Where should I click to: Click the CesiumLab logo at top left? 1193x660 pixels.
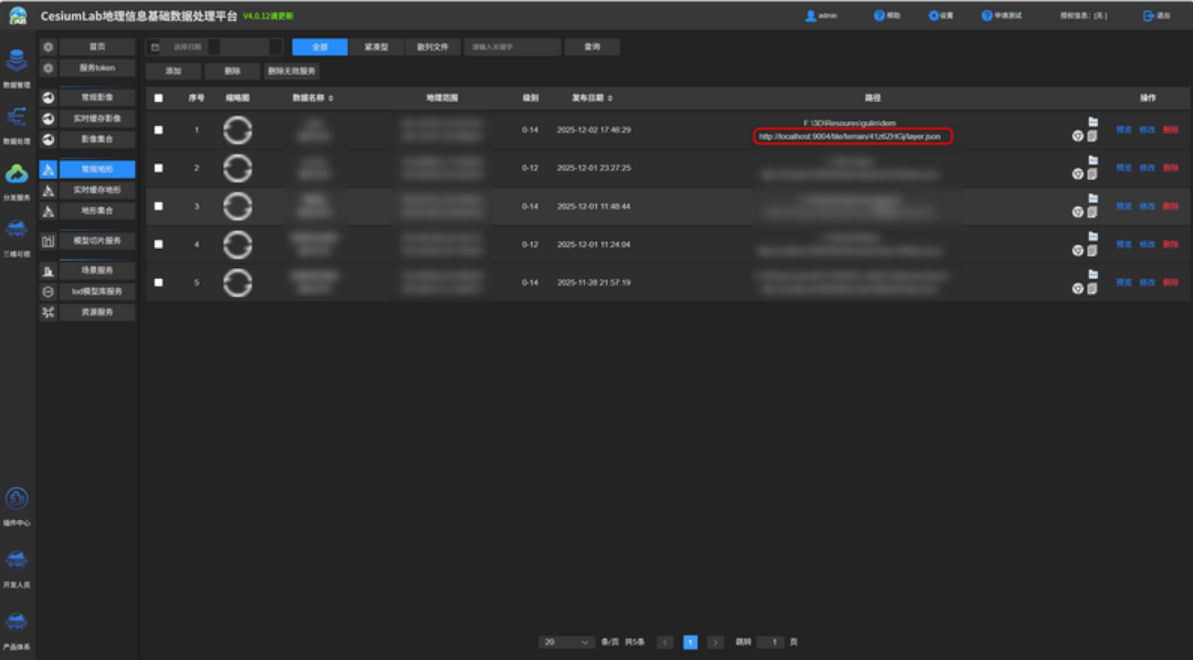point(17,15)
